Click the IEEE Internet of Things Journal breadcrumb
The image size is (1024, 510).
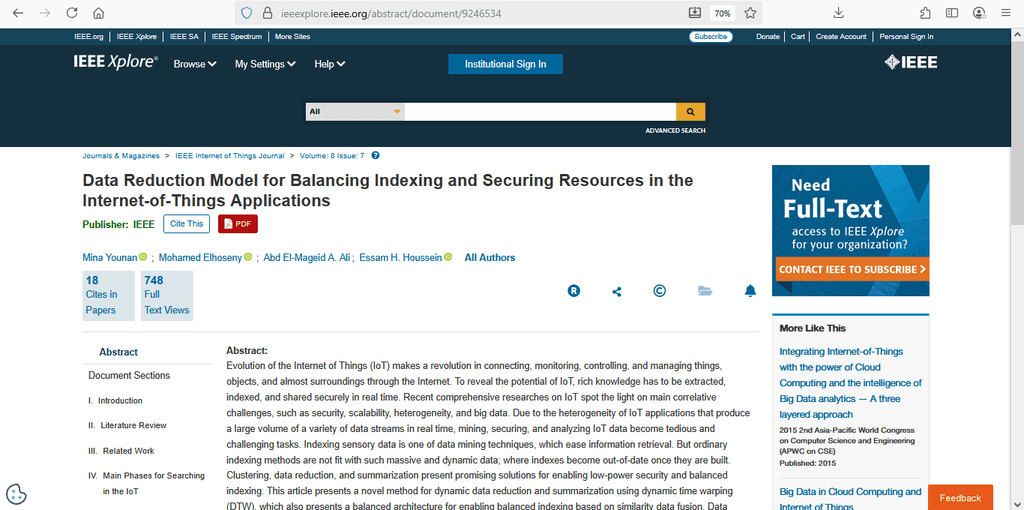coord(230,156)
